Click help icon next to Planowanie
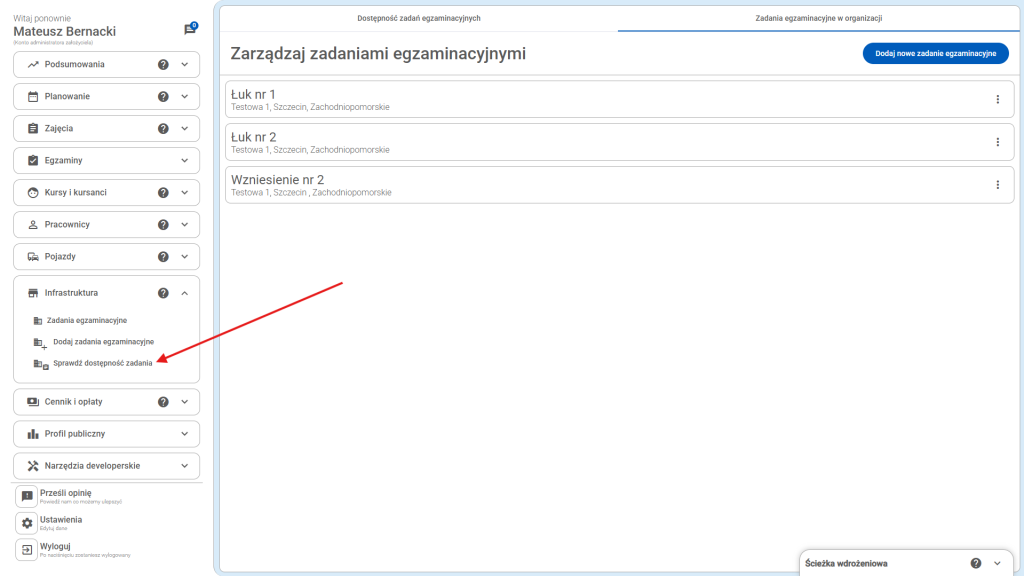Viewport: 1024px width, 576px height. pyautogui.click(x=163, y=97)
